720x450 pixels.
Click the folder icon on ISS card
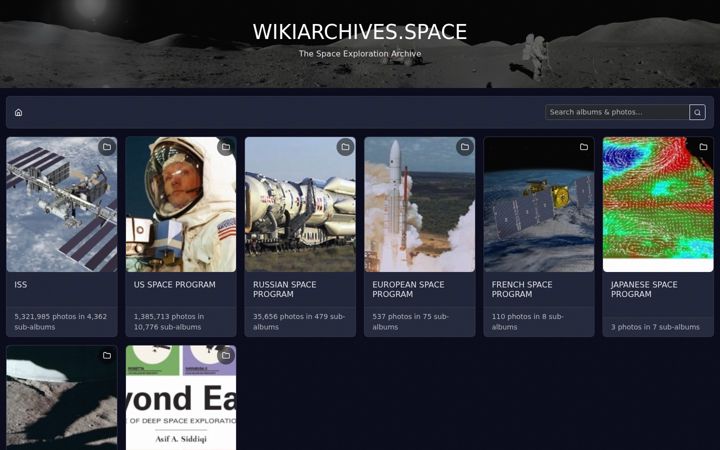tap(107, 147)
